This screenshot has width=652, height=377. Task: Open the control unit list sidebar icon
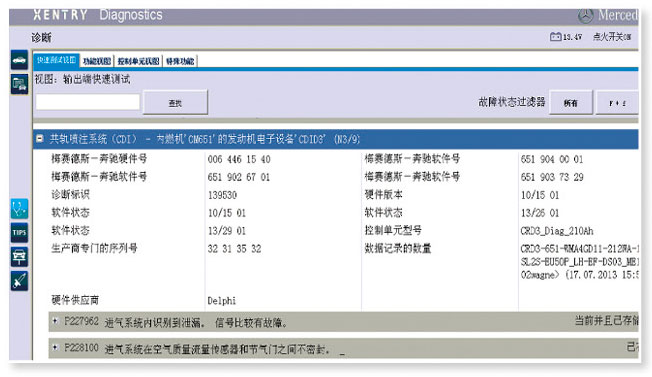click(x=19, y=84)
